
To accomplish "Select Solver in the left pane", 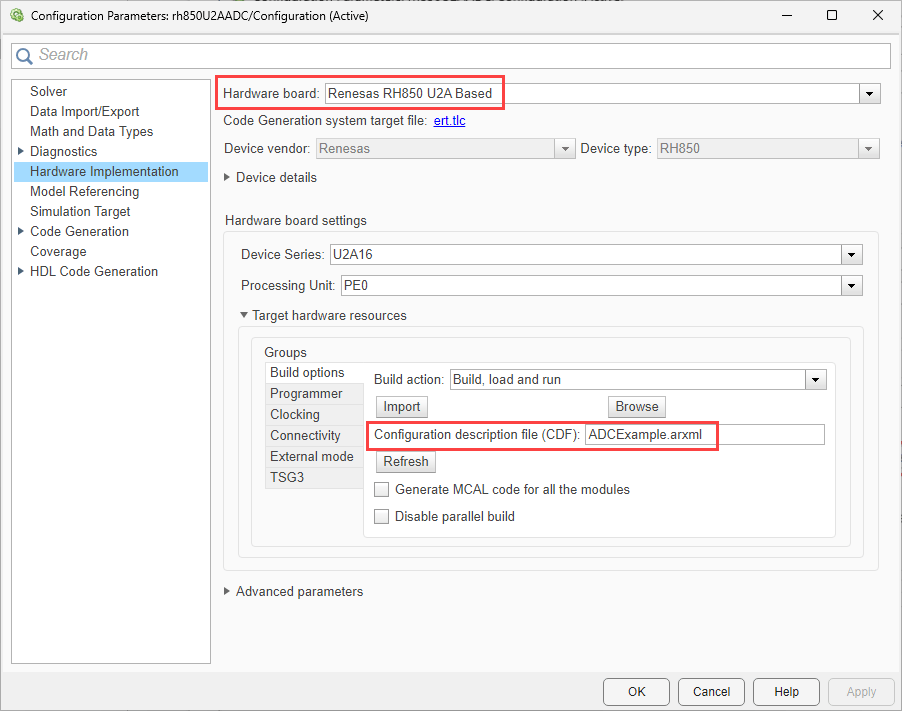I will coord(49,92).
